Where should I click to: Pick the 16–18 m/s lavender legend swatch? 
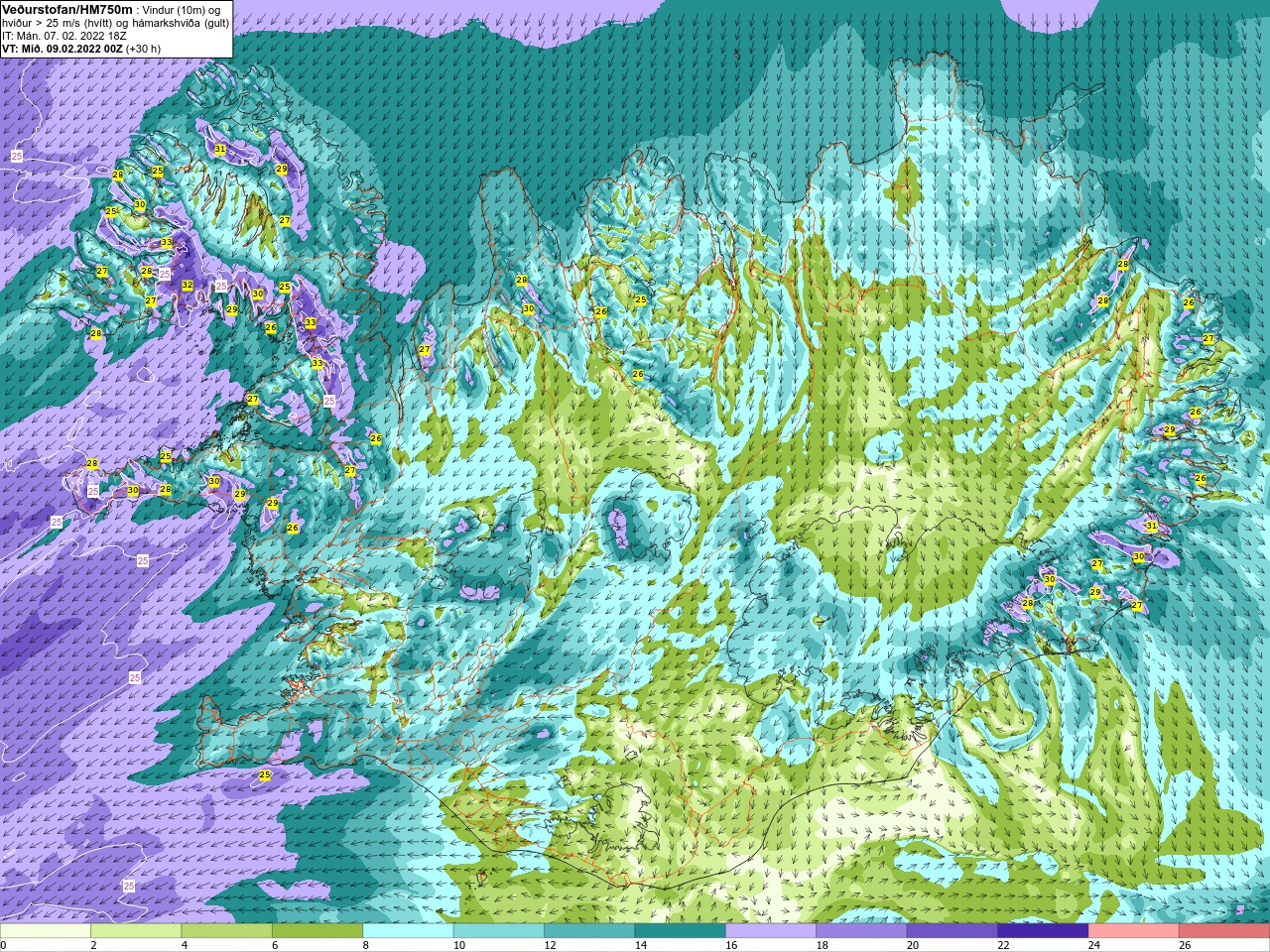point(771,931)
